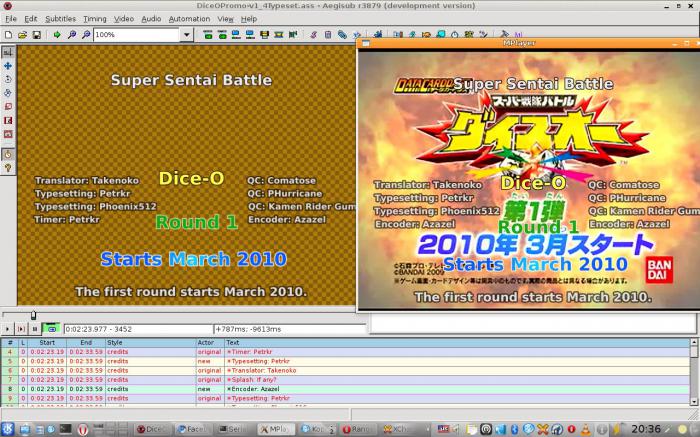Open Shift Times clock icon
This screenshot has height=437, width=700.
(x=454, y=34)
